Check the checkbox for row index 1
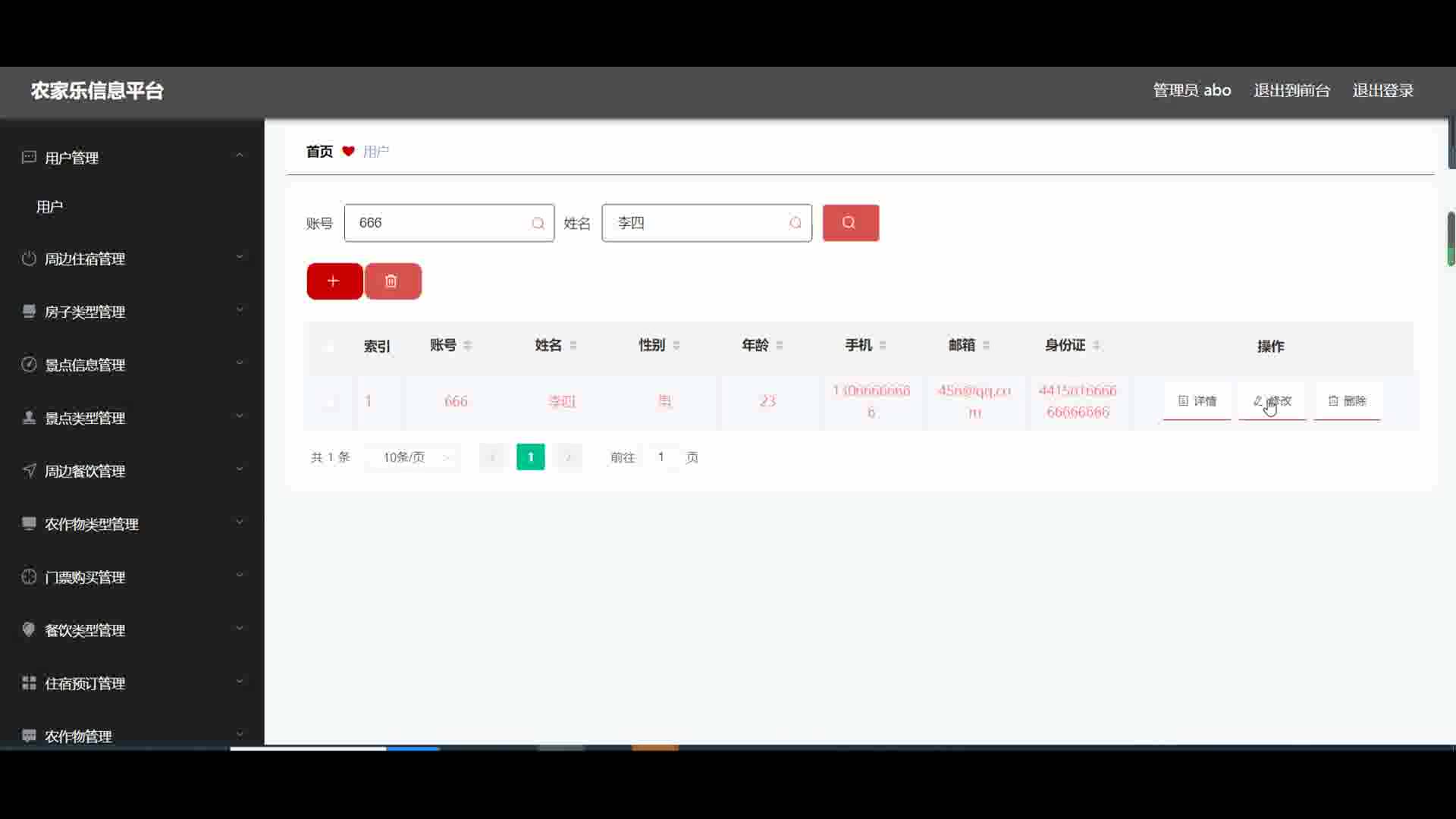 click(x=329, y=402)
